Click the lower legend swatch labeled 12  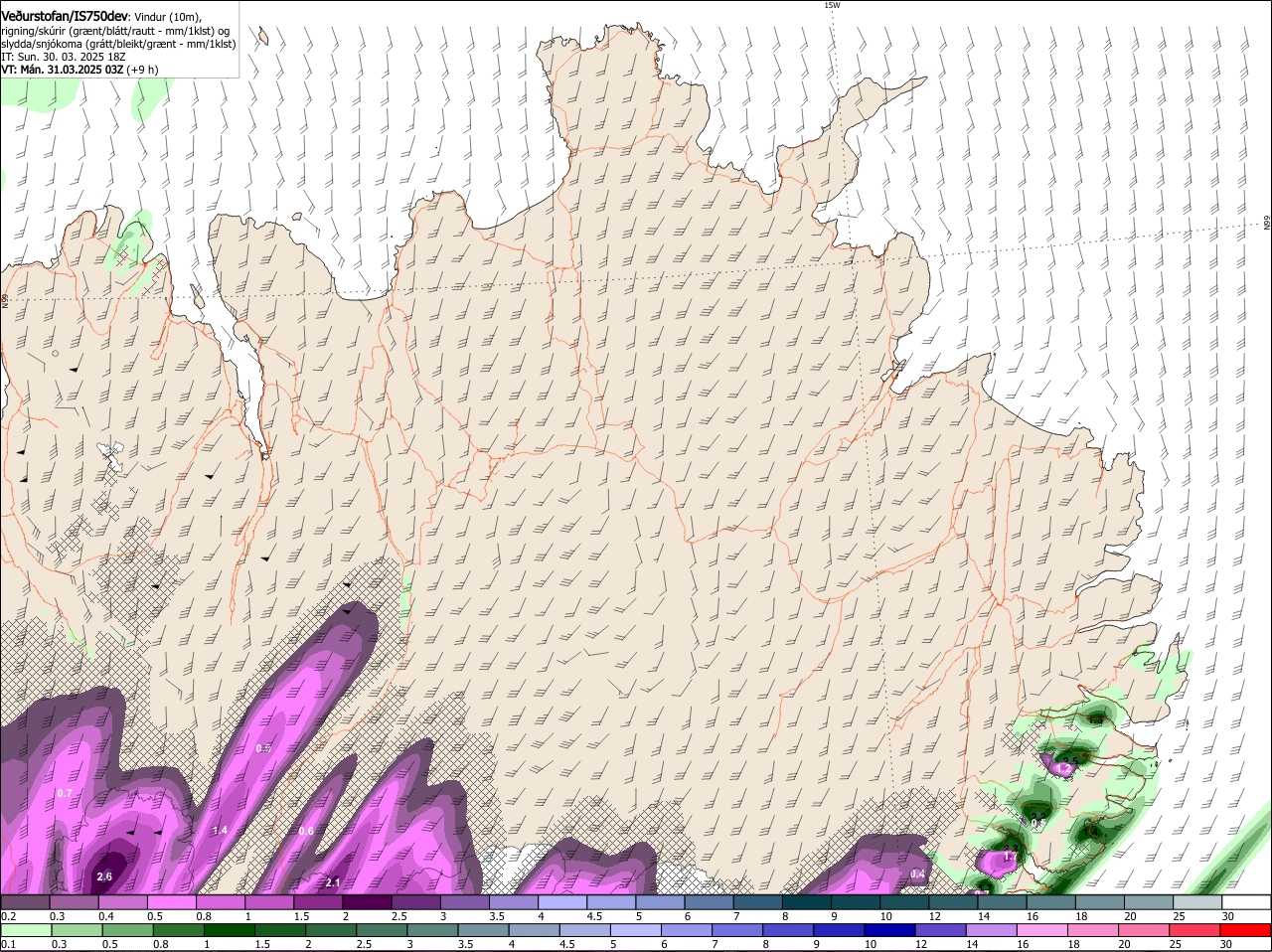point(943,930)
